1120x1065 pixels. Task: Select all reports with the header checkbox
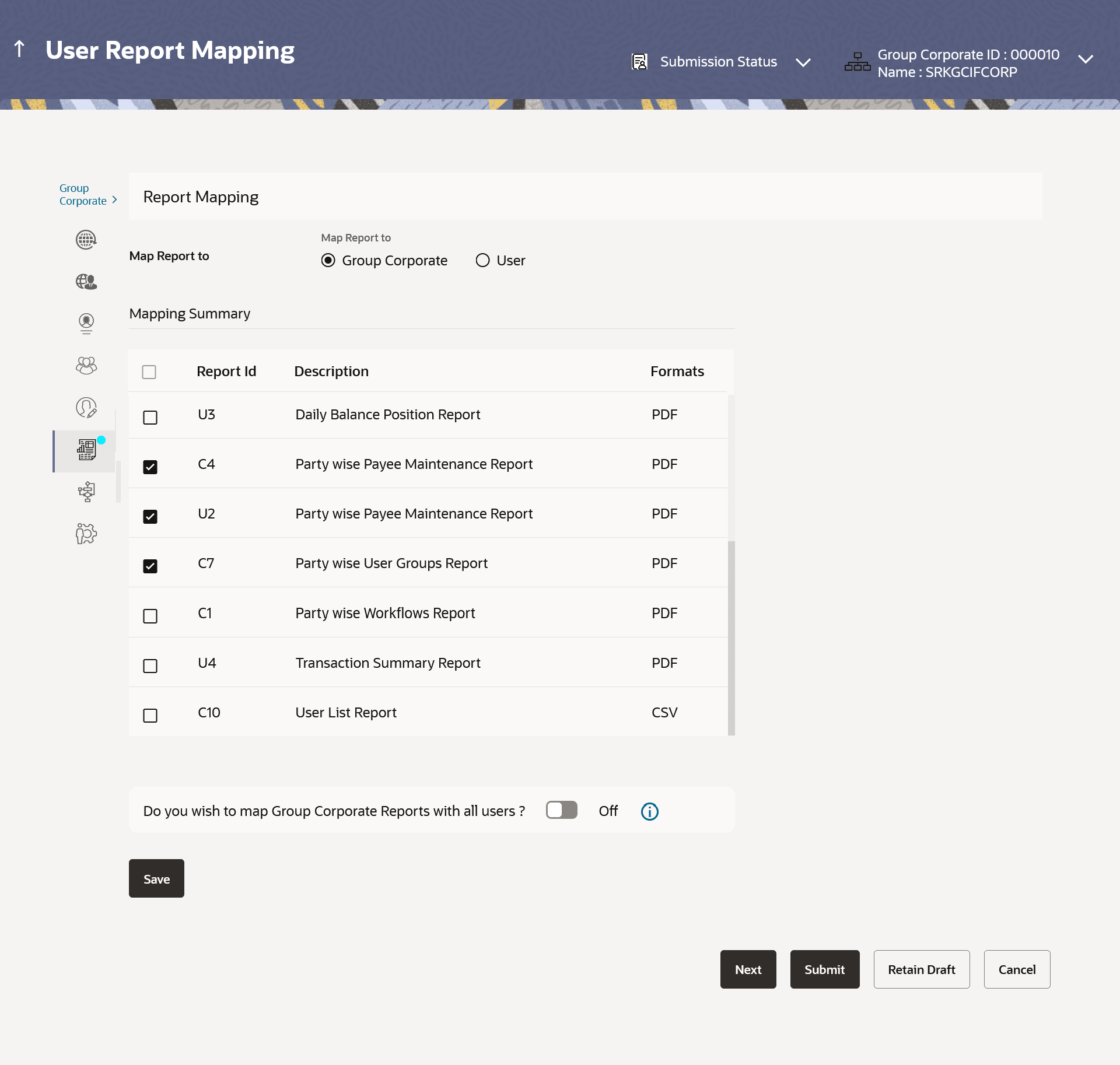(x=149, y=372)
